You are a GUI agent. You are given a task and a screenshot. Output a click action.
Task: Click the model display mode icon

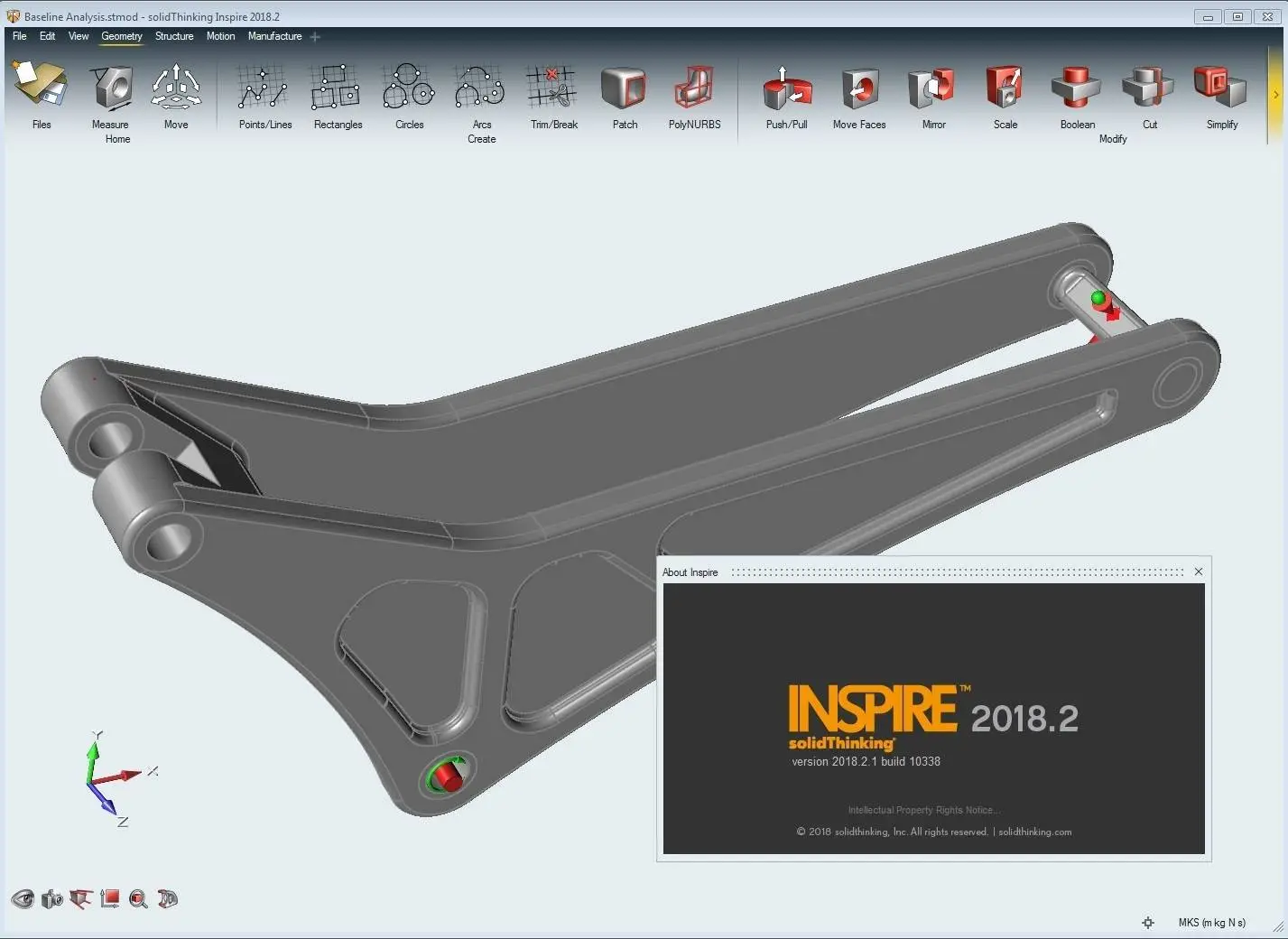[x=167, y=898]
